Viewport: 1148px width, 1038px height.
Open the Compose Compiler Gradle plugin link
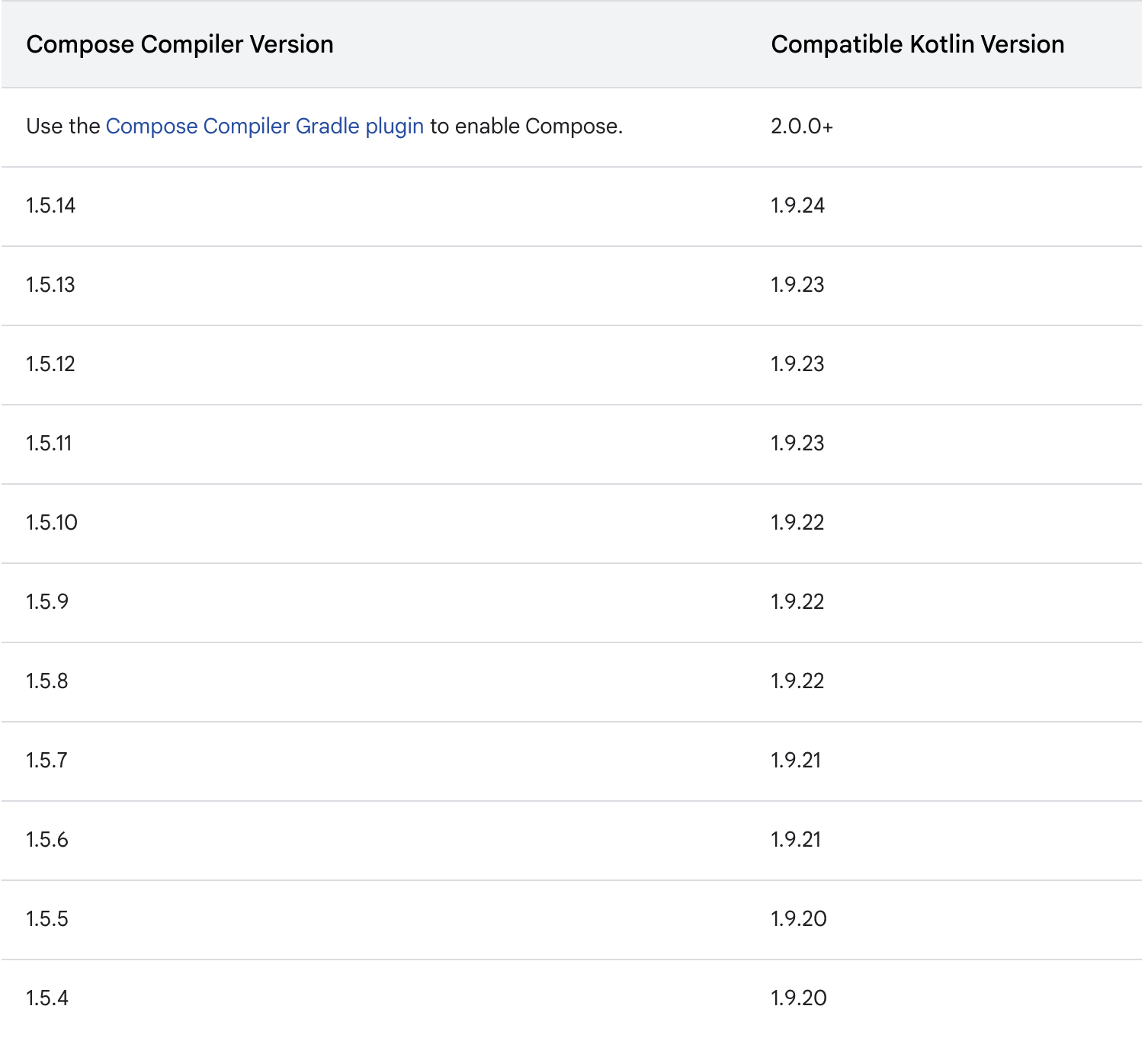tap(265, 127)
